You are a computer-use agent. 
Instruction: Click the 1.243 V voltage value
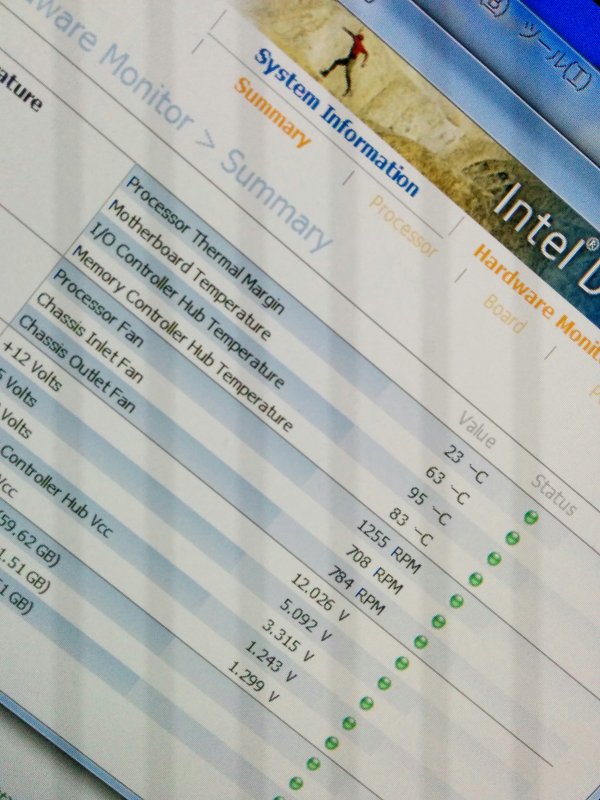point(271,662)
